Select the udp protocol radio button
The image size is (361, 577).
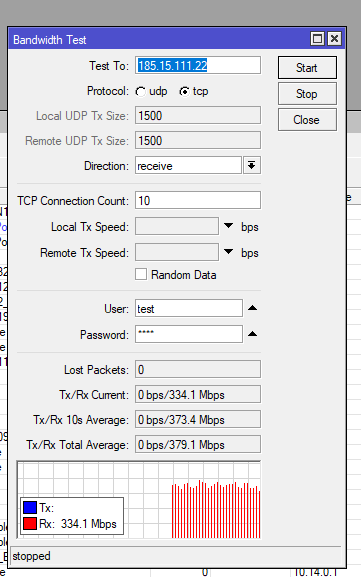click(141, 91)
